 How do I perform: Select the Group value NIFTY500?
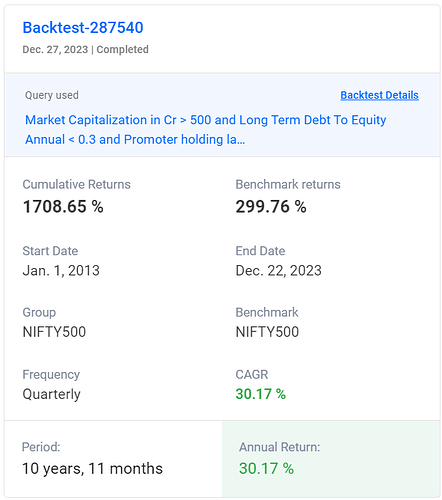coord(54,332)
